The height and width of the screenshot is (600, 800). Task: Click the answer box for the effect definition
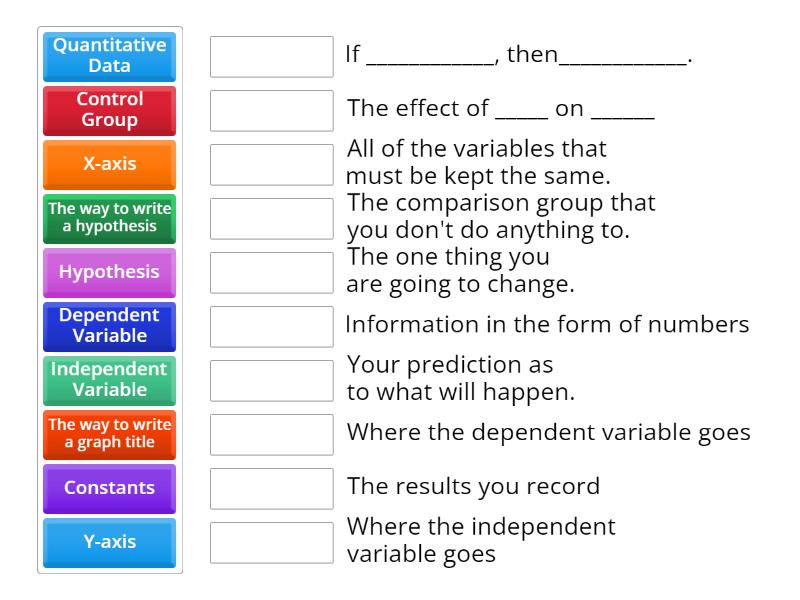point(270,110)
